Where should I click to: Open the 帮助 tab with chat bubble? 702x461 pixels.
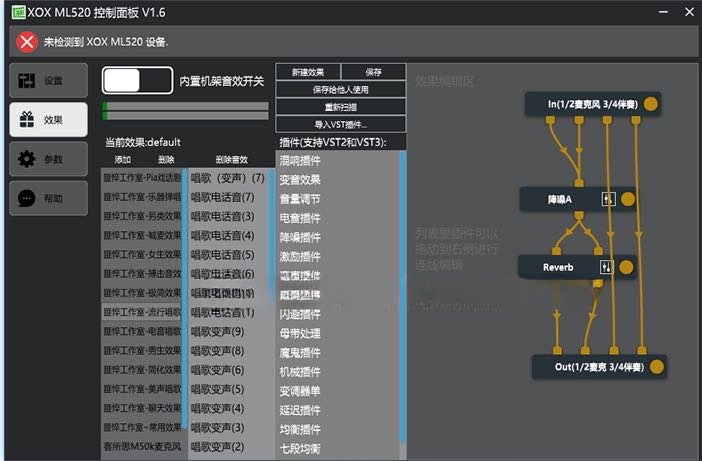(x=48, y=198)
